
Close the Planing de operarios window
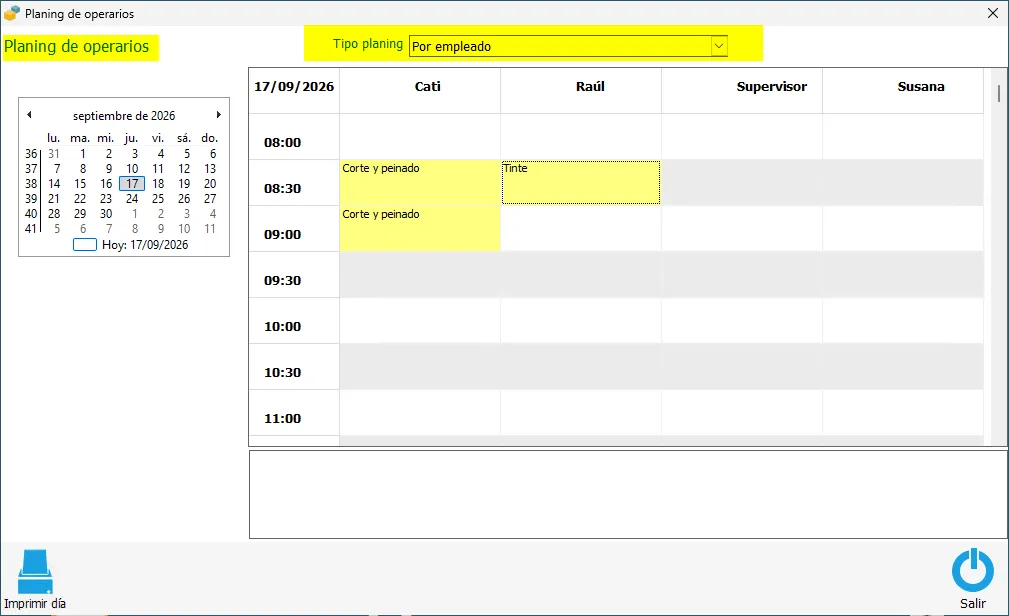pyautogui.click(x=993, y=13)
